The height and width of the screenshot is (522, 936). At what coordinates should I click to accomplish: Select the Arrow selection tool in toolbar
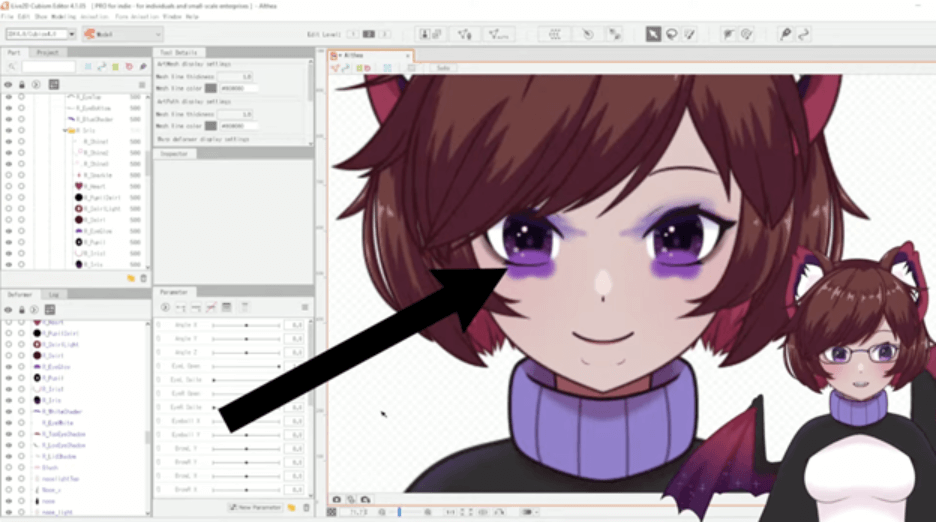click(653, 34)
